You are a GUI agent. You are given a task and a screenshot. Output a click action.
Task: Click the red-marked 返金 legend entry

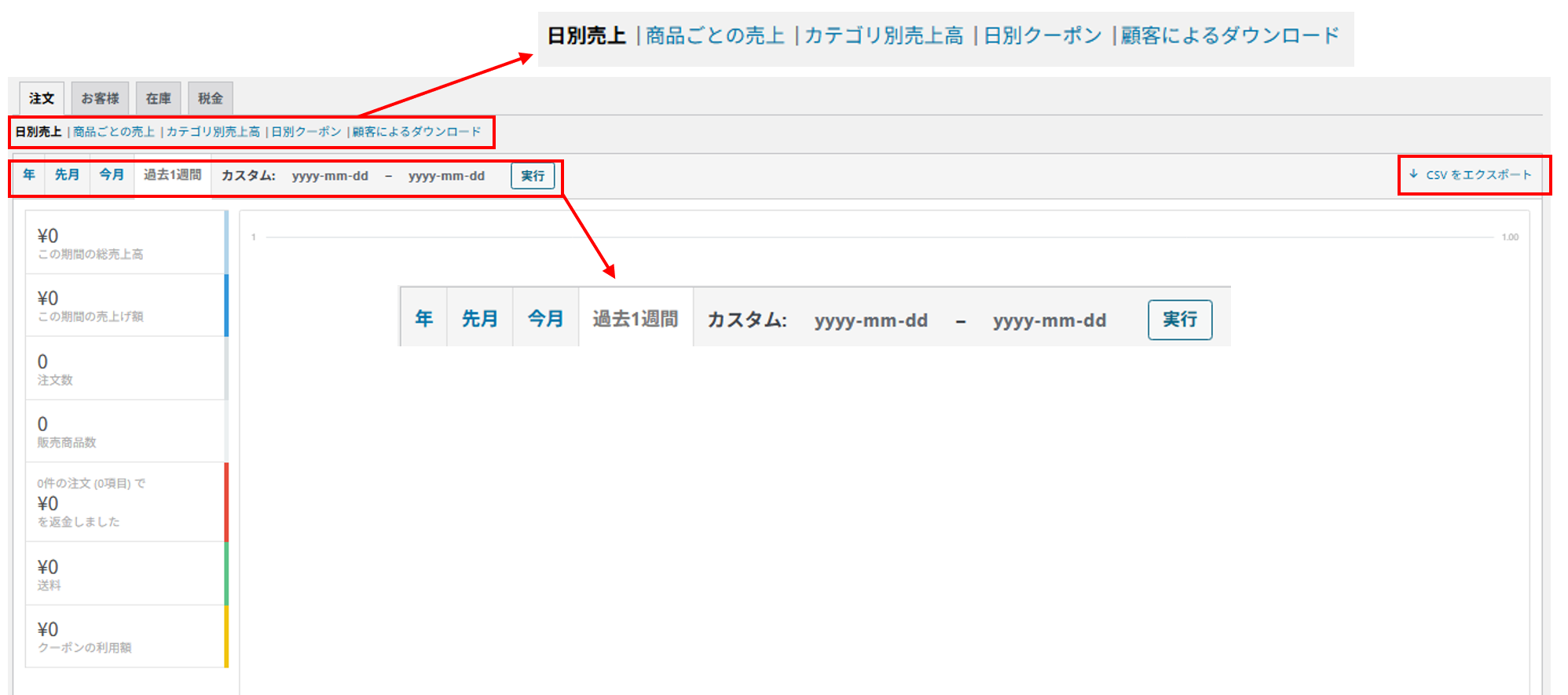pos(126,502)
